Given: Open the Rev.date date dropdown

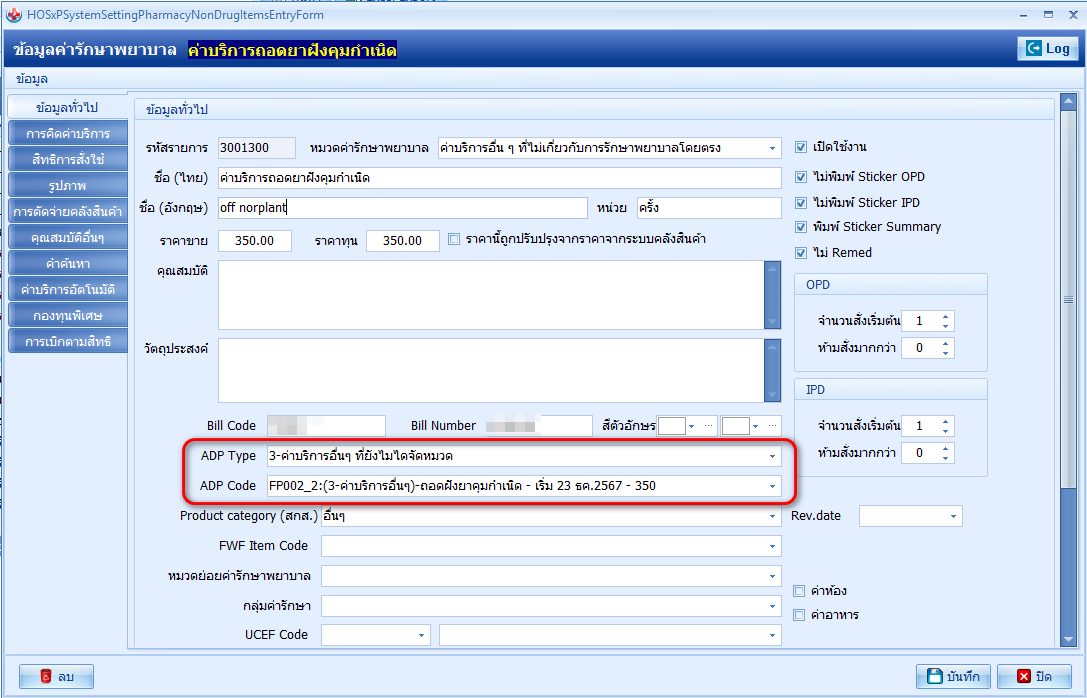Looking at the screenshot, I should pos(953,516).
